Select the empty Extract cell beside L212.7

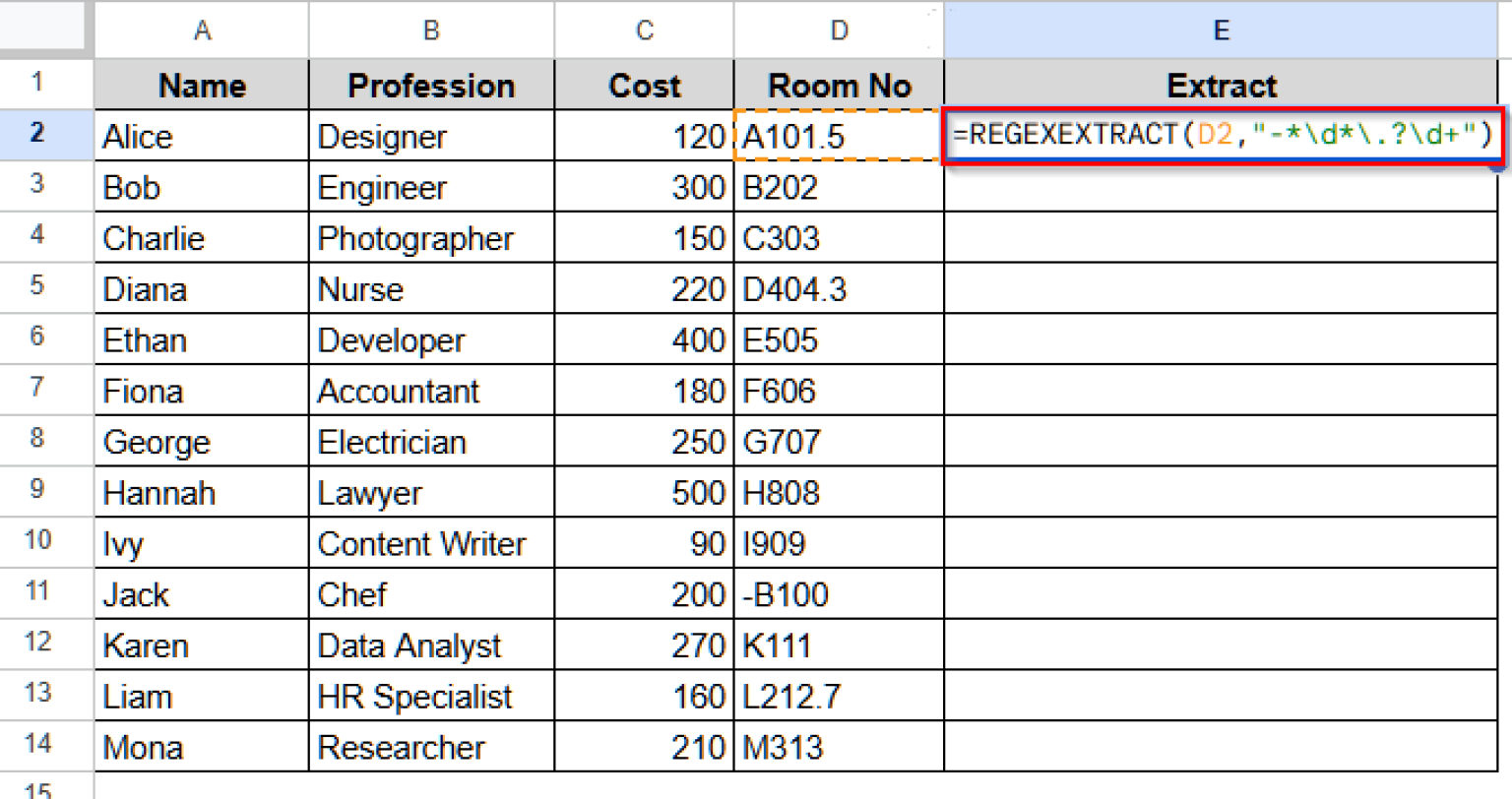click(1221, 696)
